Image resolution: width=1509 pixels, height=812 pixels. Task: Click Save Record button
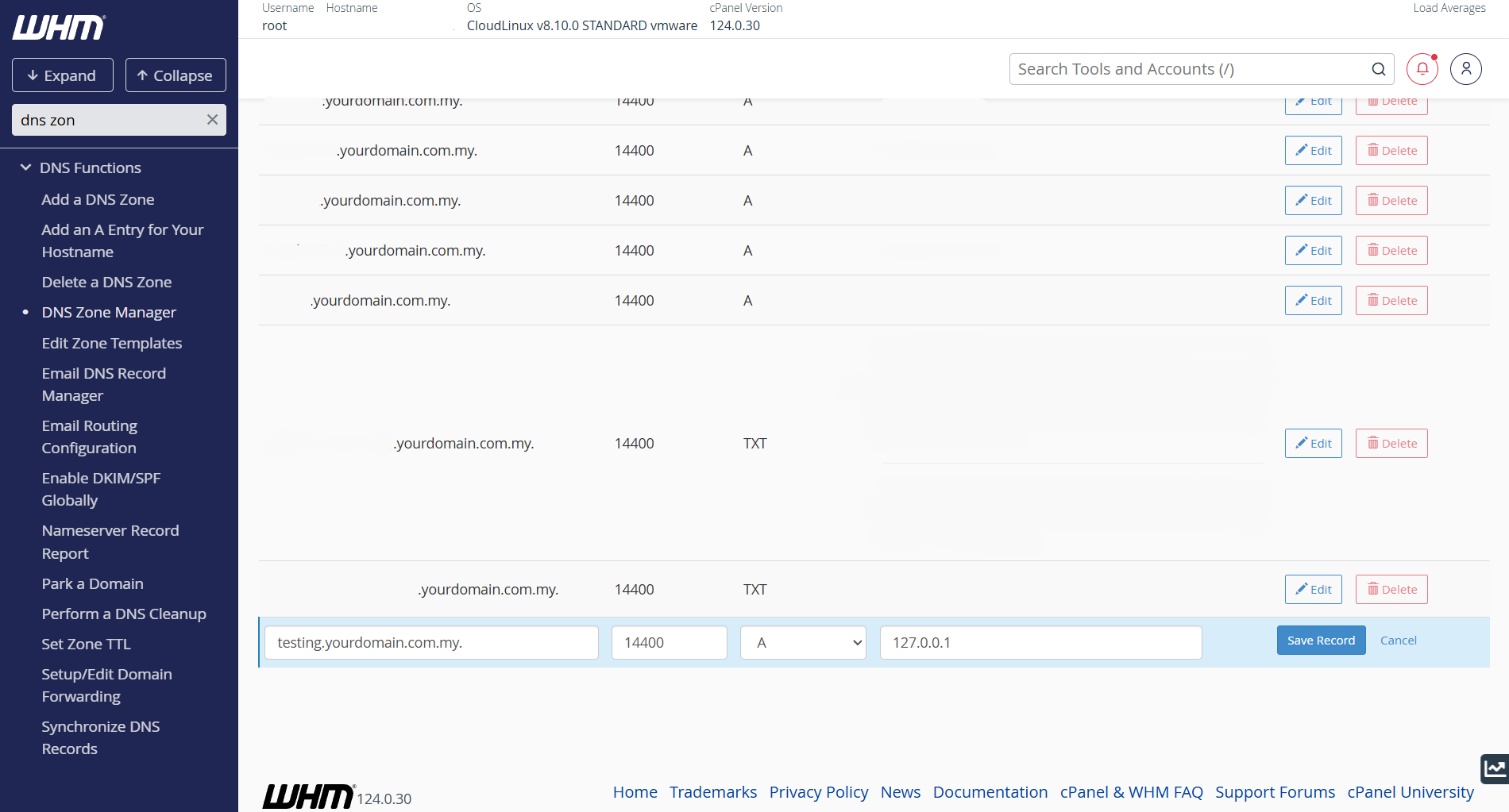click(x=1321, y=641)
